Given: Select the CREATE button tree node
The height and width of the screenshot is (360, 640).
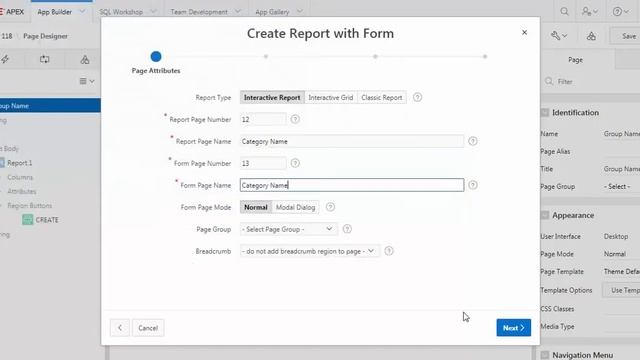Looking at the screenshot, I should pos(47,220).
